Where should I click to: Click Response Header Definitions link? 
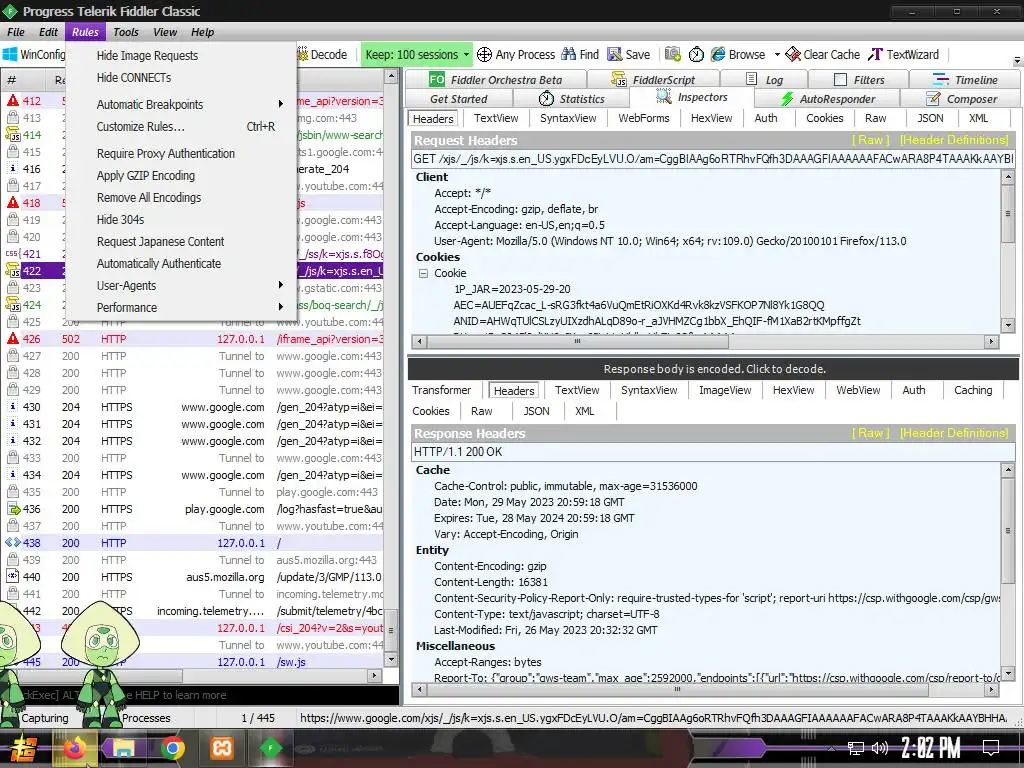point(954,433)
